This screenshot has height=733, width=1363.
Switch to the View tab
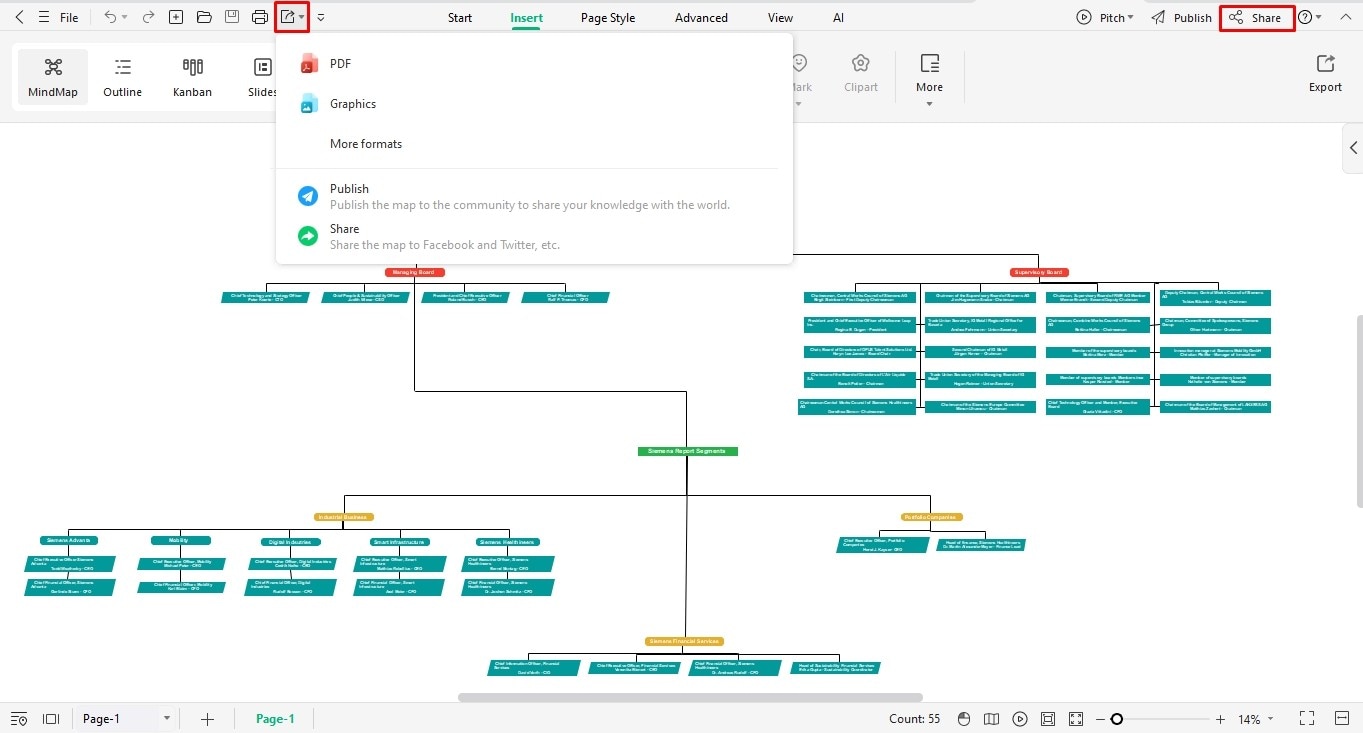(x=780, y=18)
